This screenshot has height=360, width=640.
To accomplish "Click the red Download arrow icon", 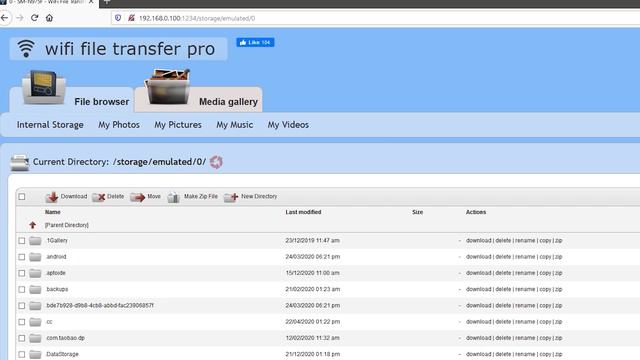I will pyautogui.click(x=52, y=197).
